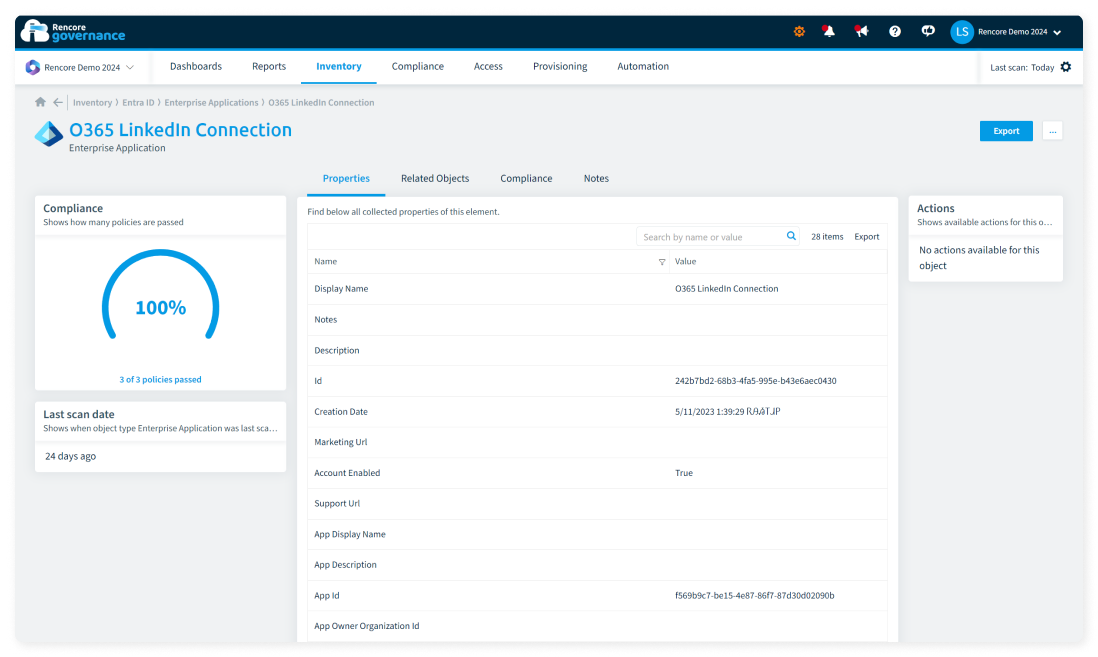The width and height of the screenshot is (1098, 657).
Task: Click the 28 items count label
Action: (x=827, y=237)
